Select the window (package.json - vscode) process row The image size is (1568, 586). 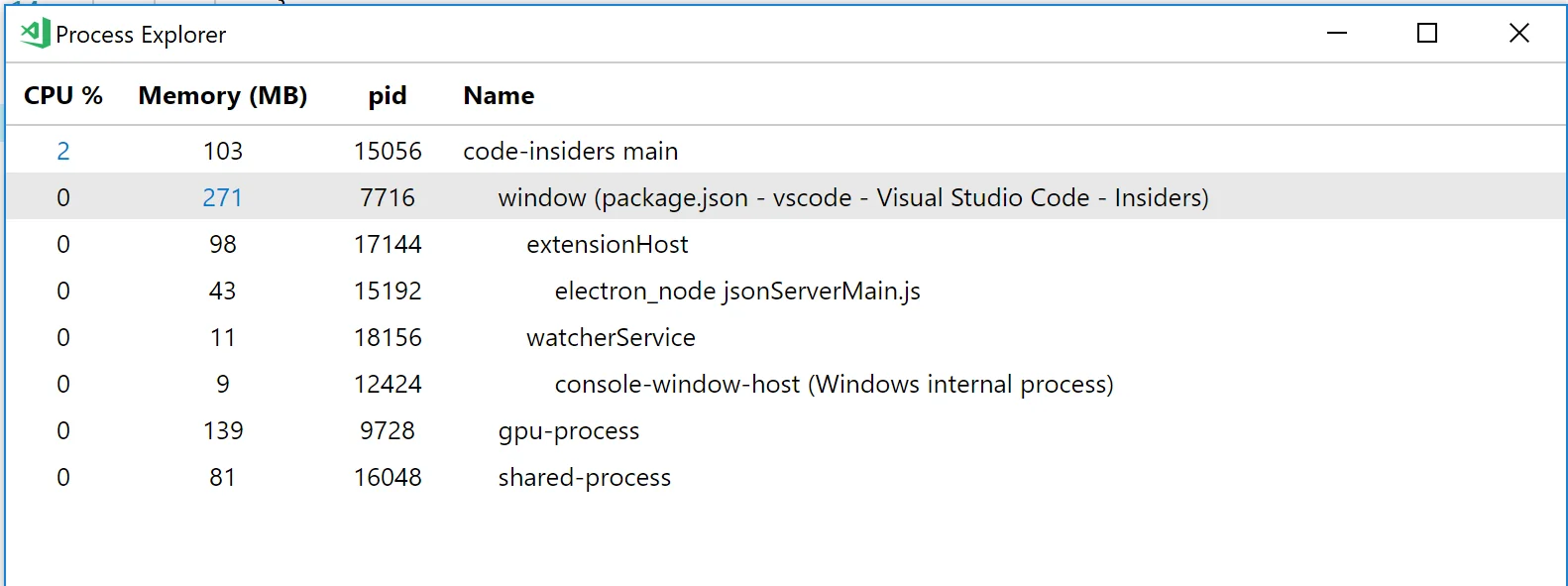point(786,197)
